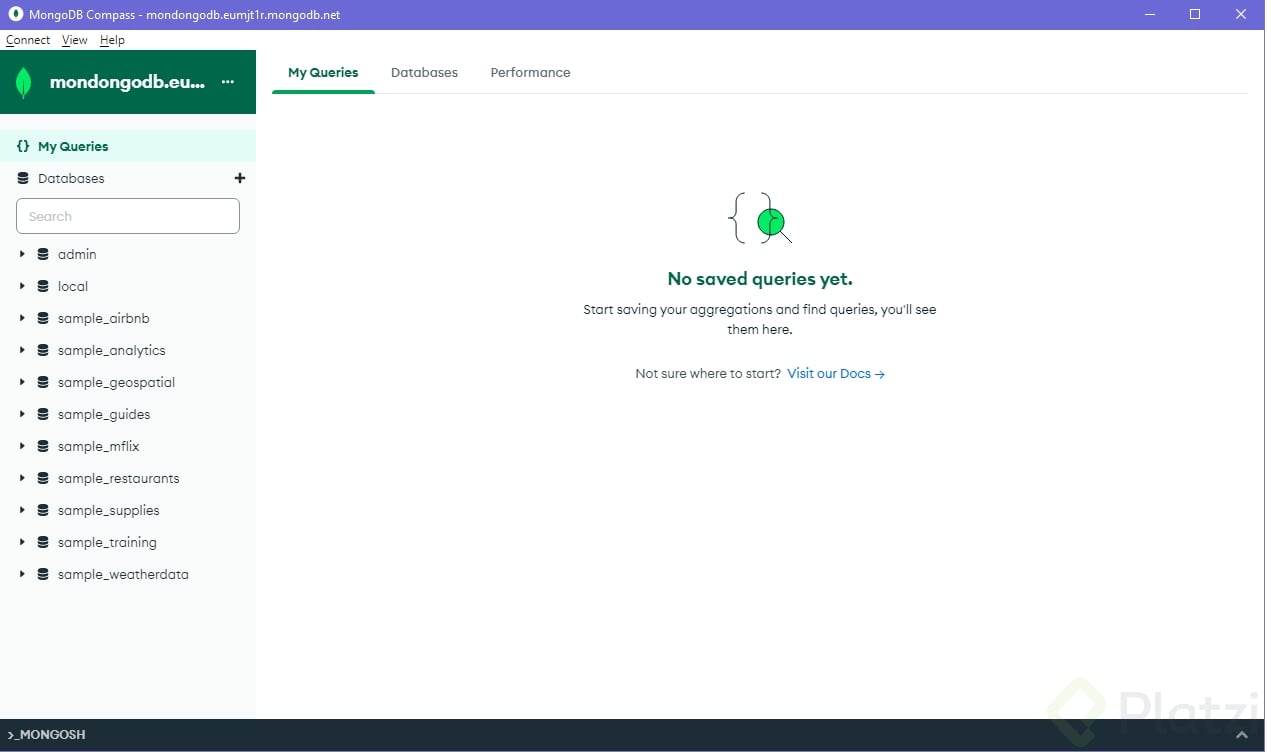The height and width of the screenshot is (755, 1271).
Task: Expand the sample_supplies database tree
Action: coord(22,510)
